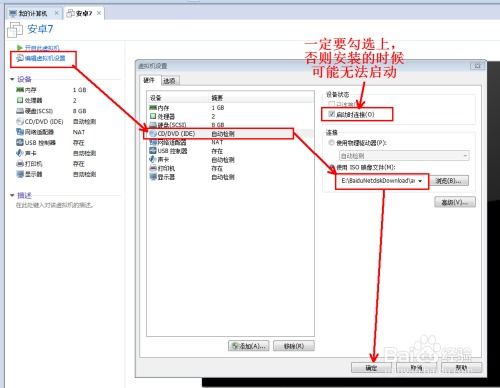Viewport: 500px width, 388px height.
Task: Select the printer row in hardware list
Action: [x=230, y=168]
